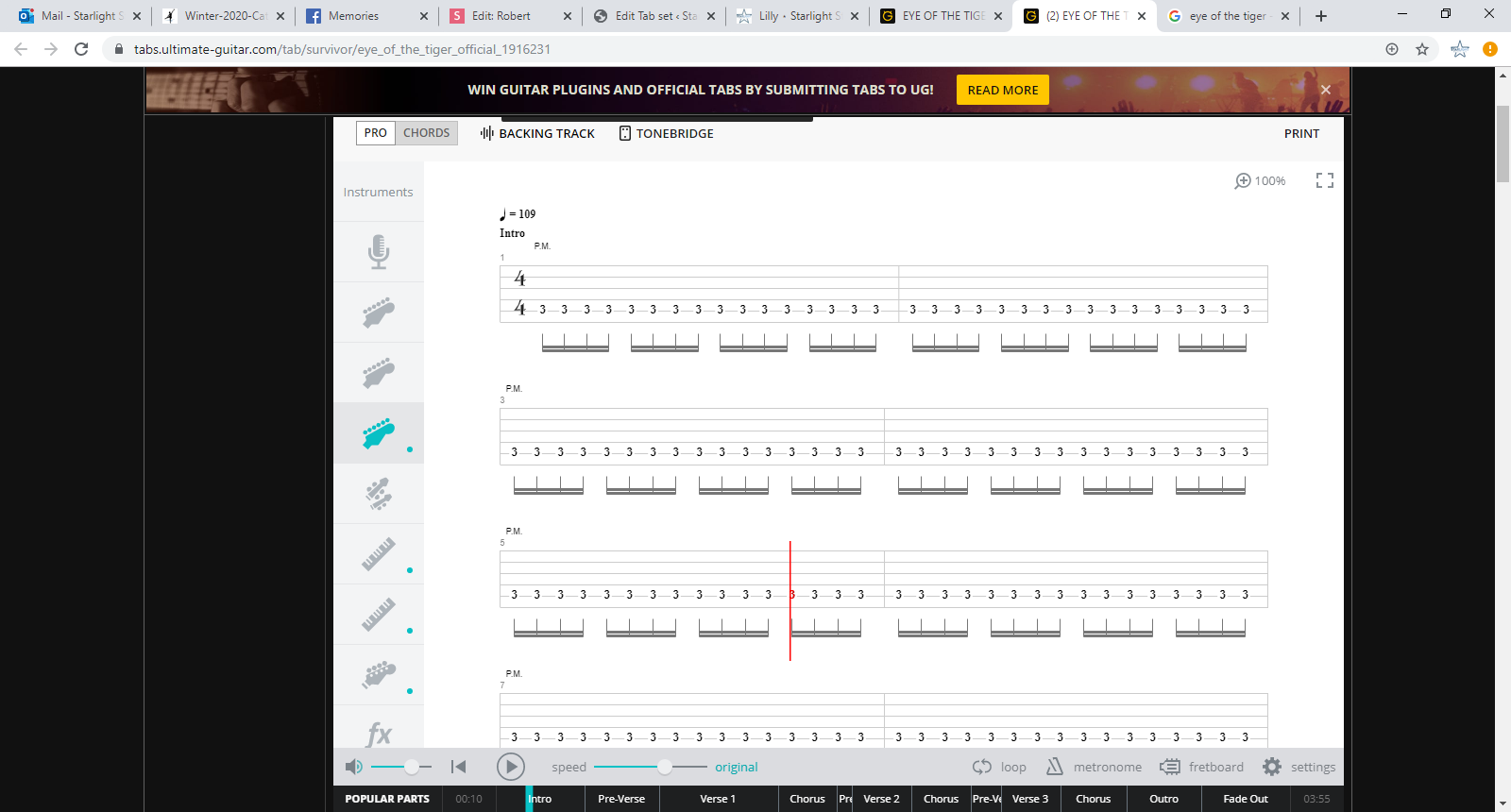Show the fretboard view
Image resolution: width=1511 pixels, height=812 pixels.
[x=1201, y=767]
